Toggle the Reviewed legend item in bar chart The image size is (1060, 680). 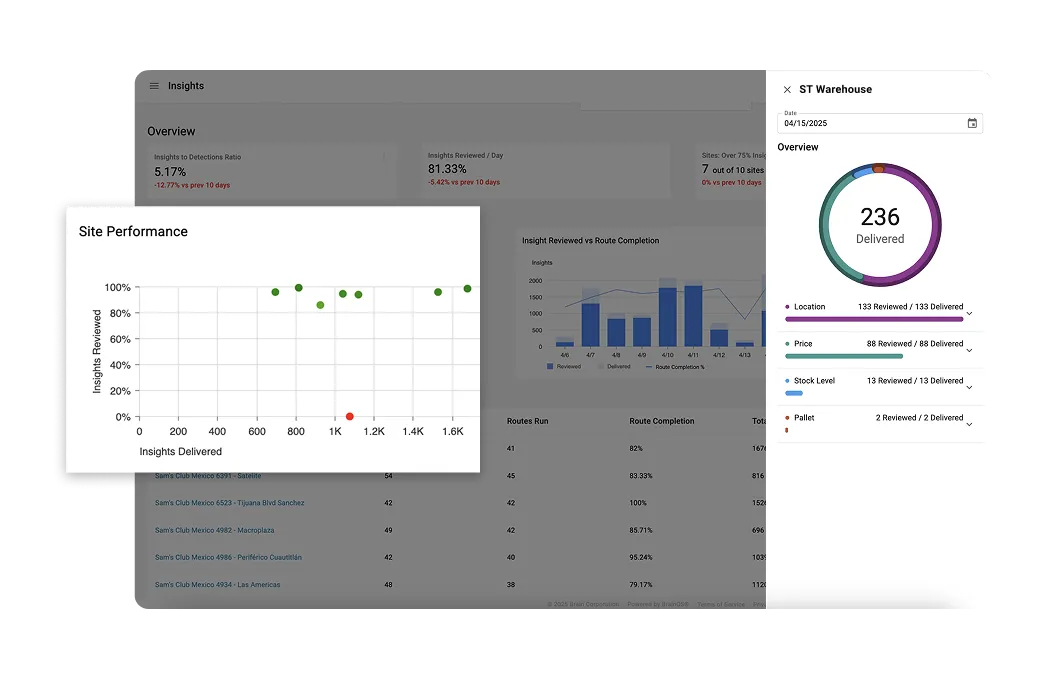point(564,366)
